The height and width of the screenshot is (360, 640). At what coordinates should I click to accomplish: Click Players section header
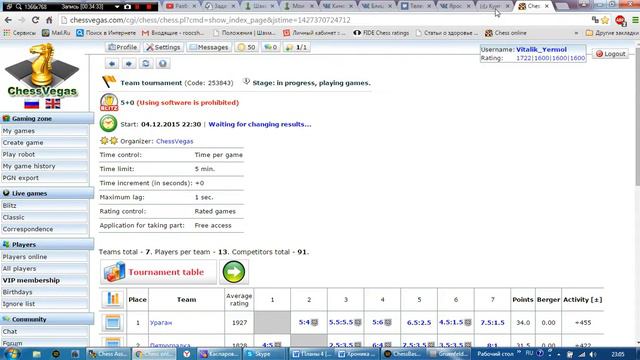[x=47, y=245]
